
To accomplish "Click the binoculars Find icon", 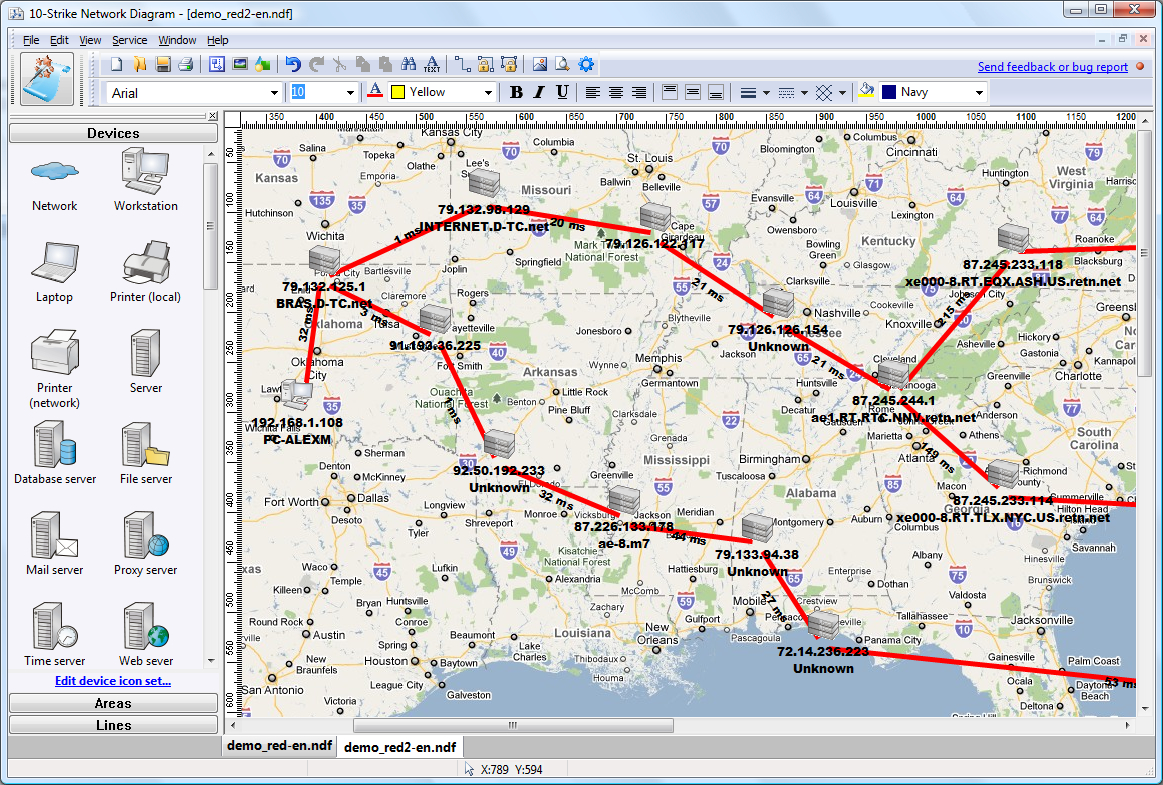I will [408, 65].
